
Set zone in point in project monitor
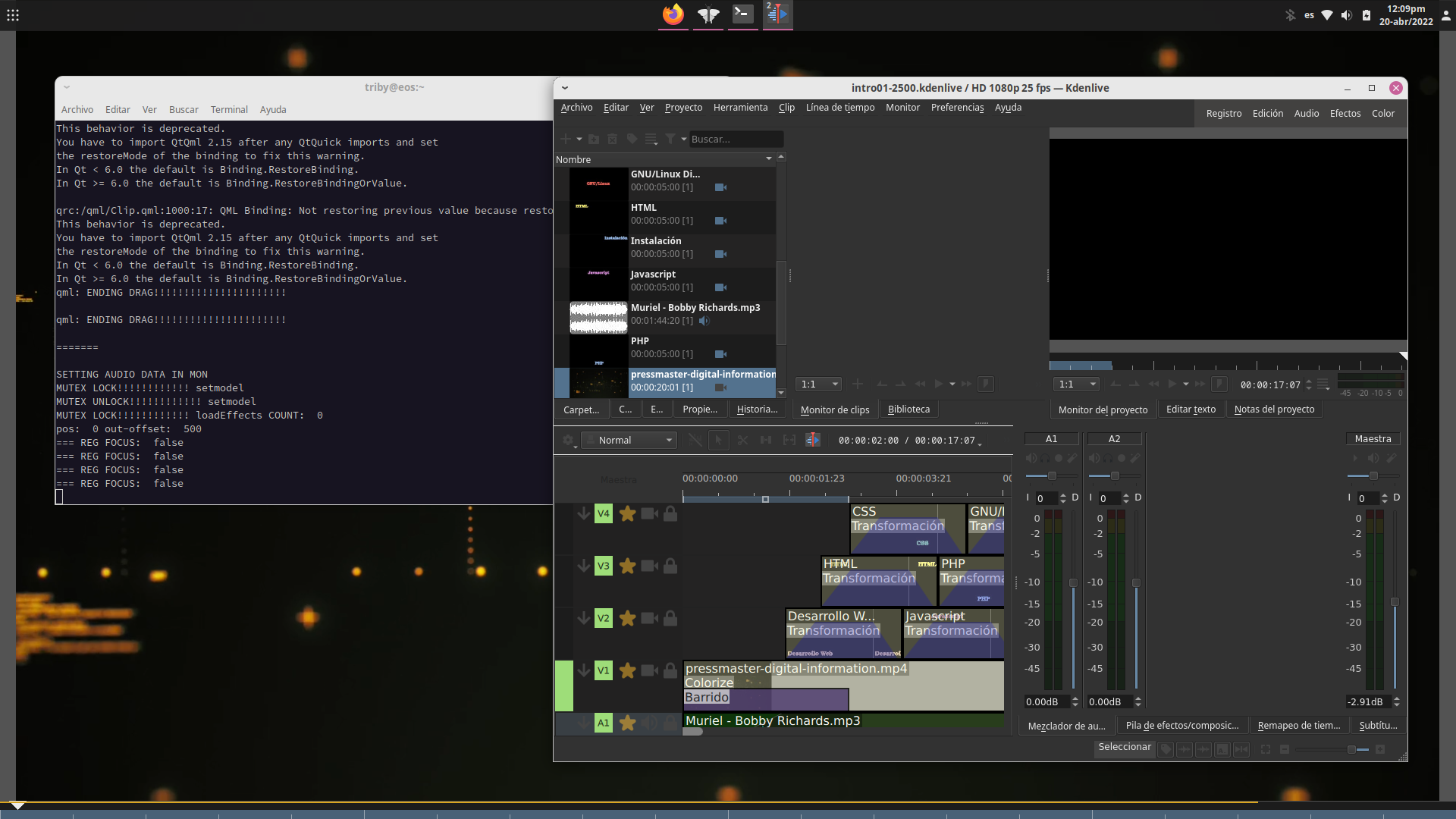click(1116, 384)
